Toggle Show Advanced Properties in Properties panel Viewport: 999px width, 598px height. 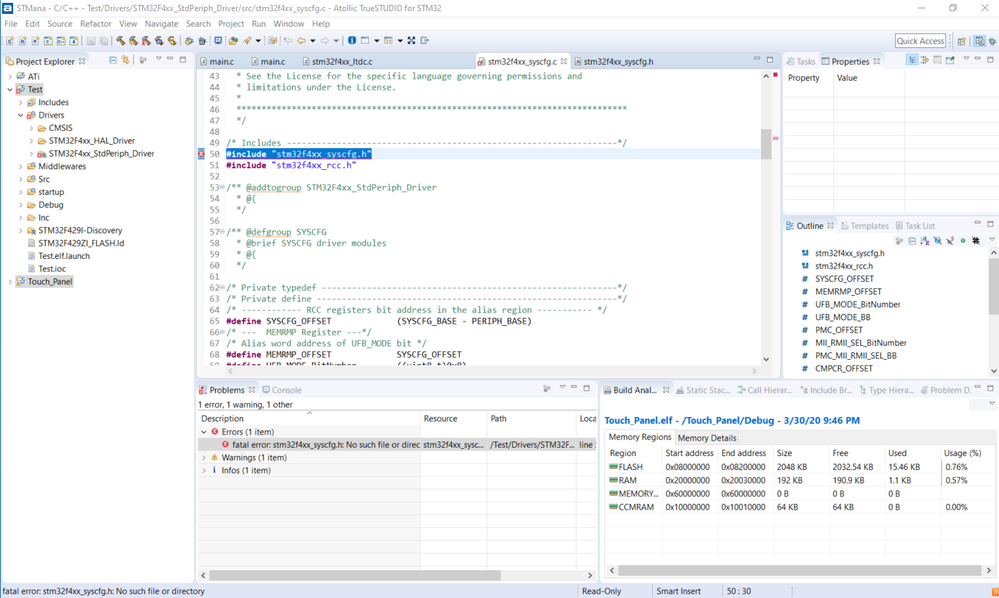[925, 60]
